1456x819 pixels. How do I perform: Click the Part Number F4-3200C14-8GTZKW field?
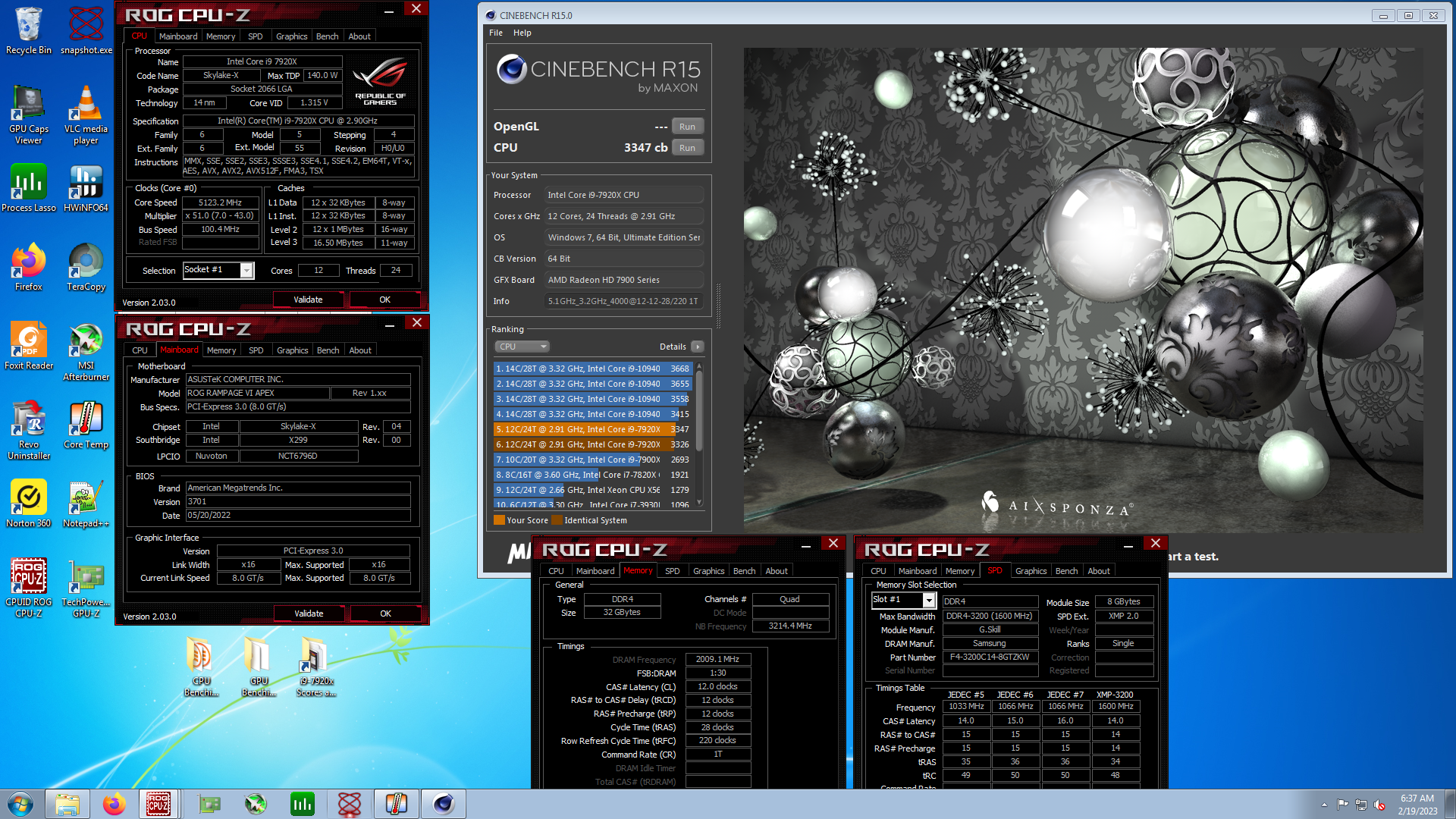tap(990, 657)
